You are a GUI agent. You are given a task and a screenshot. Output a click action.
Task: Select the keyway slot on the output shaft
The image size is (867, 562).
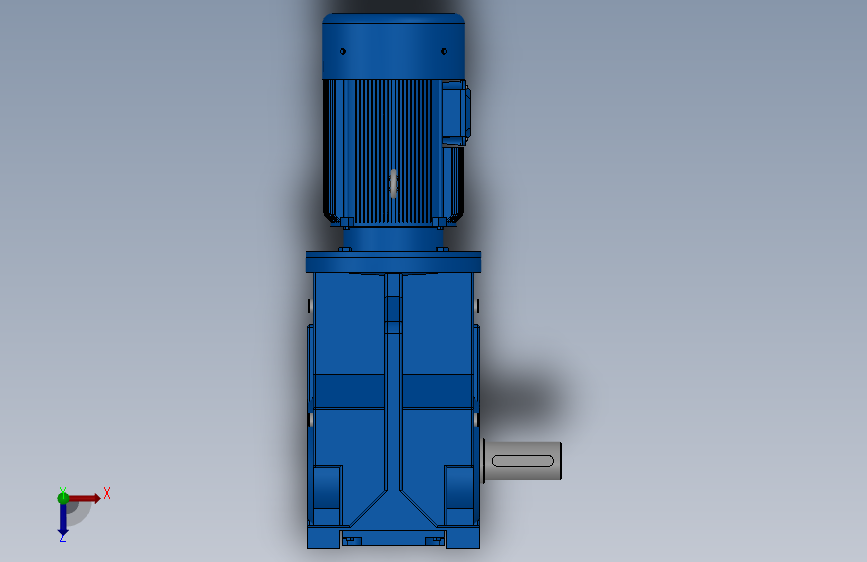pyautogui.click(x=523, y=461)
